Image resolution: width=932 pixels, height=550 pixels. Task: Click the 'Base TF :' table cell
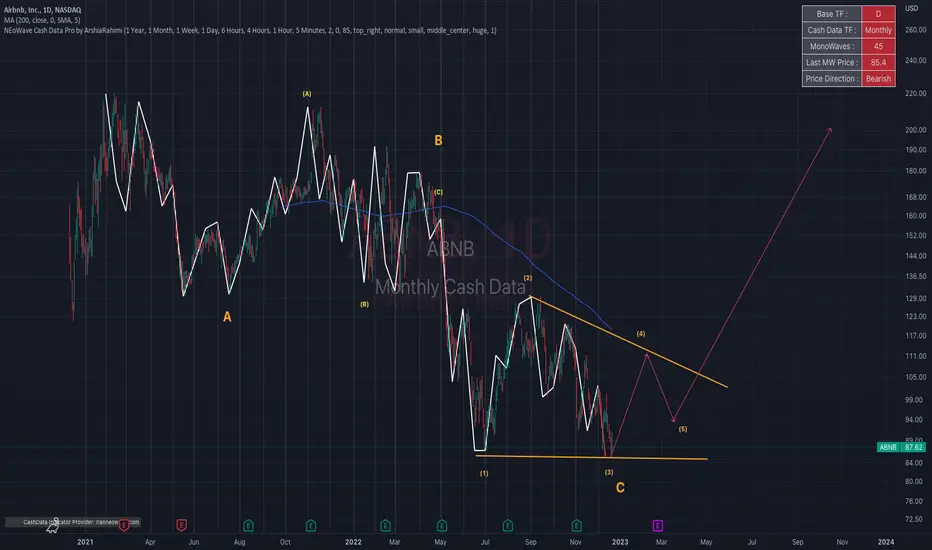click(x=832, y=14)
